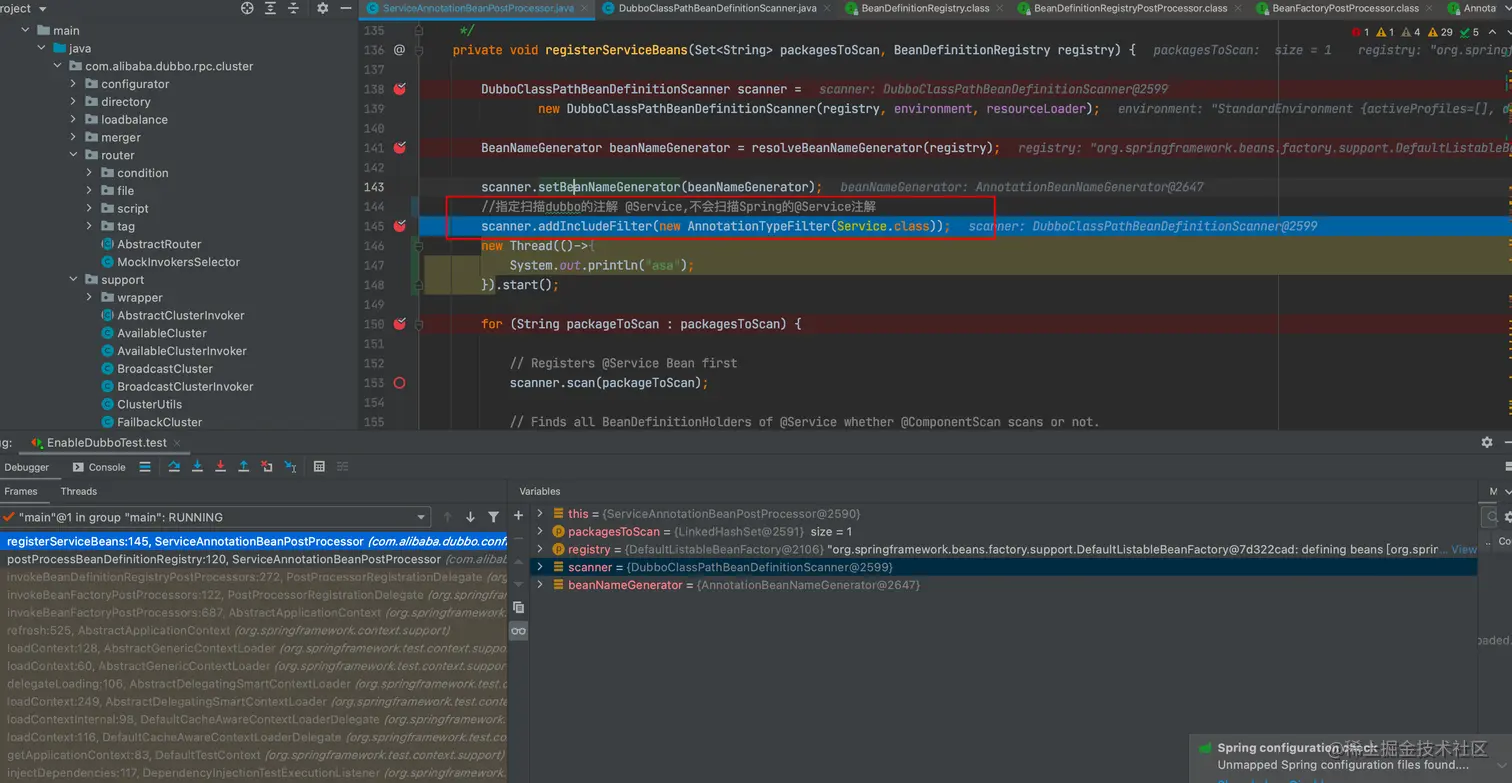
Task: Open Project panel settings gear
Action: [x=322, y=8]
